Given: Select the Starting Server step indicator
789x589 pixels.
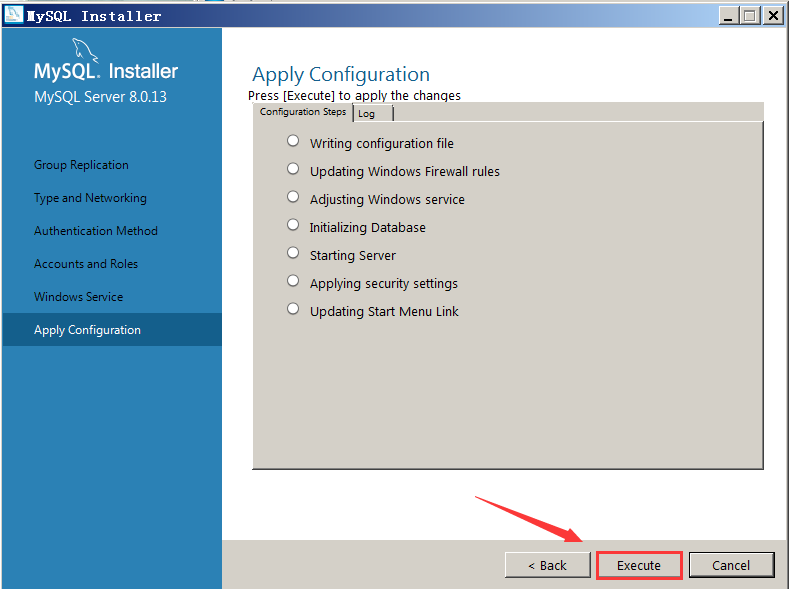Looking at the screenshot, I should 293,253.
